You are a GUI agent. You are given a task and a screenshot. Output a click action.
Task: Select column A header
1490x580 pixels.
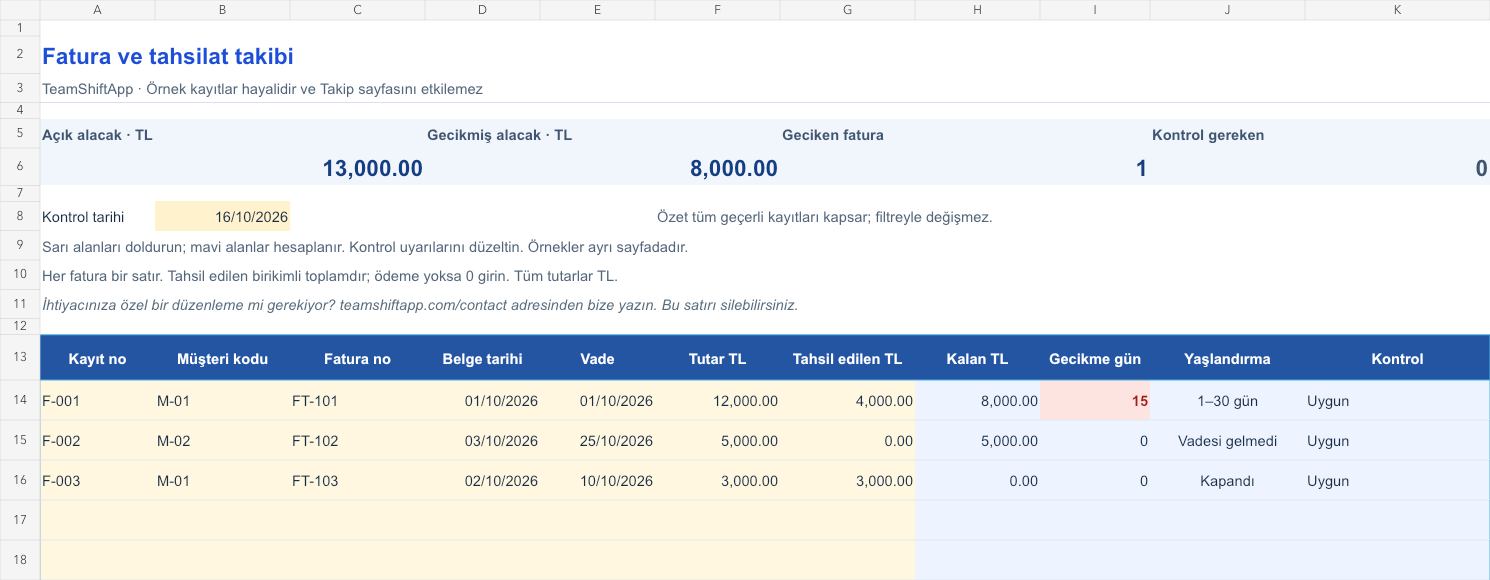(x=97, y=10)
